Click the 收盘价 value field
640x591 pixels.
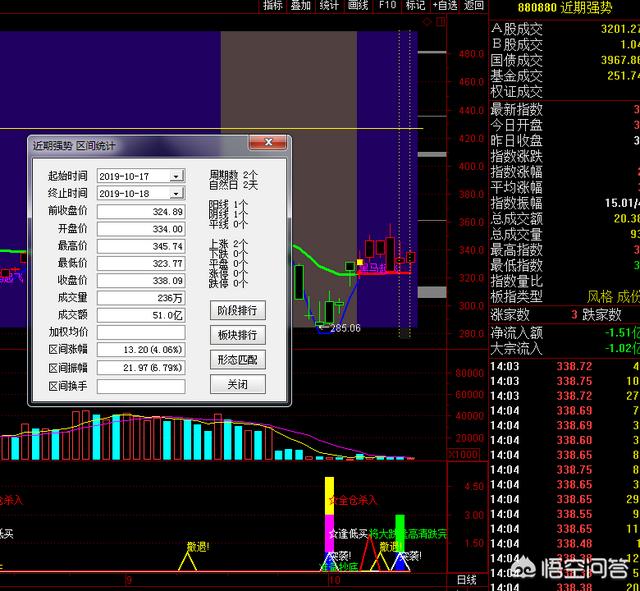(x=141, y=281)
